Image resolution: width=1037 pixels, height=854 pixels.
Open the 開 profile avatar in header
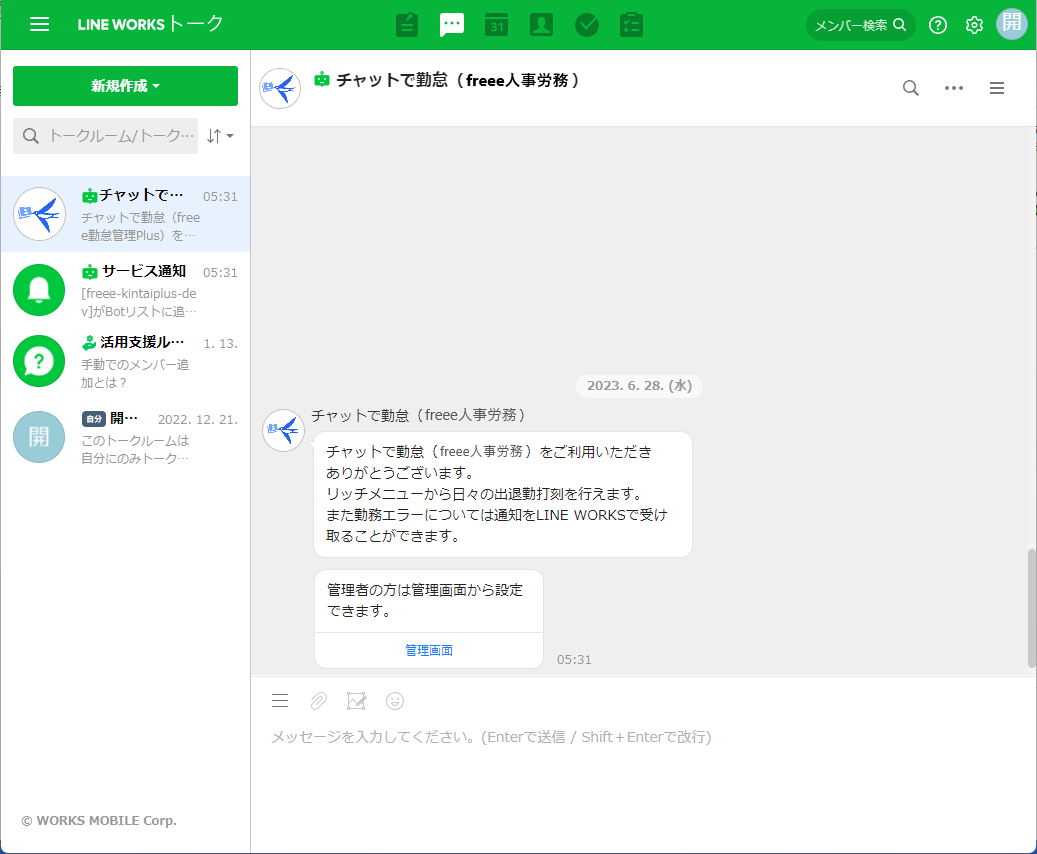1012,24
